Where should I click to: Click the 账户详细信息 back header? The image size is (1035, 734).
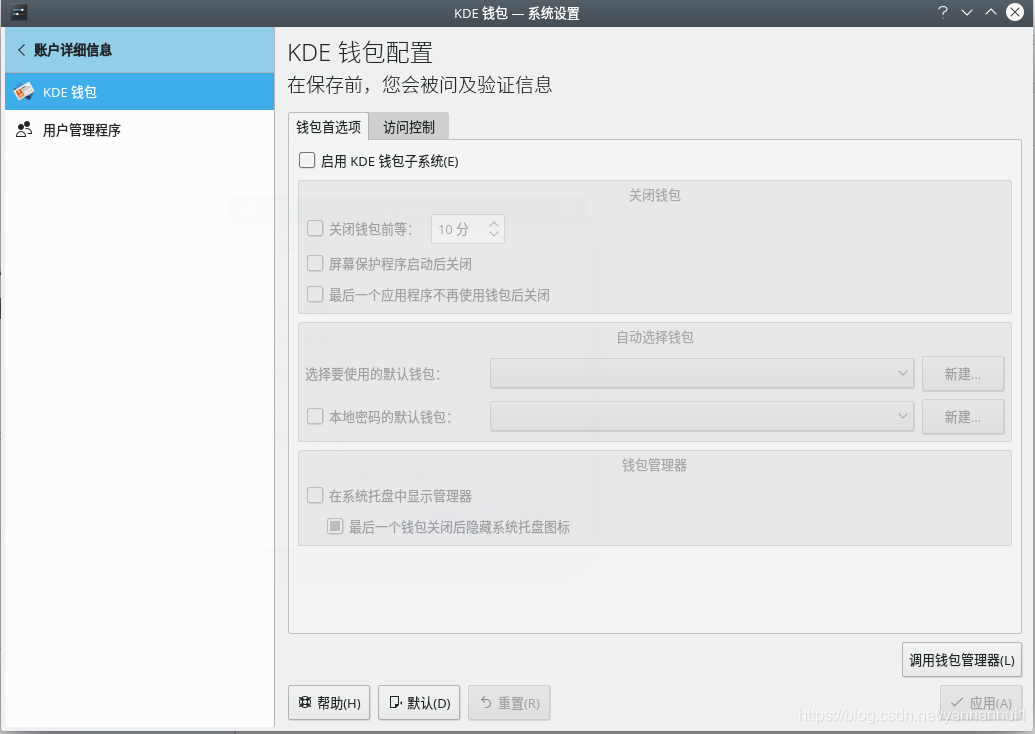coord(139,50)
